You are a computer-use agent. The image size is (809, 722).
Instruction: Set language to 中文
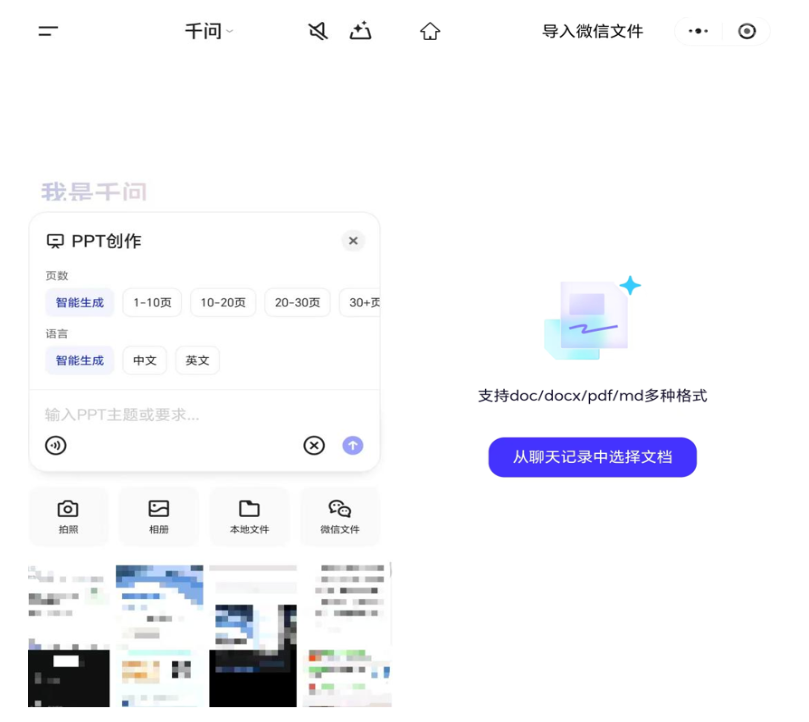pyautogui.click(x=145, y=360)
